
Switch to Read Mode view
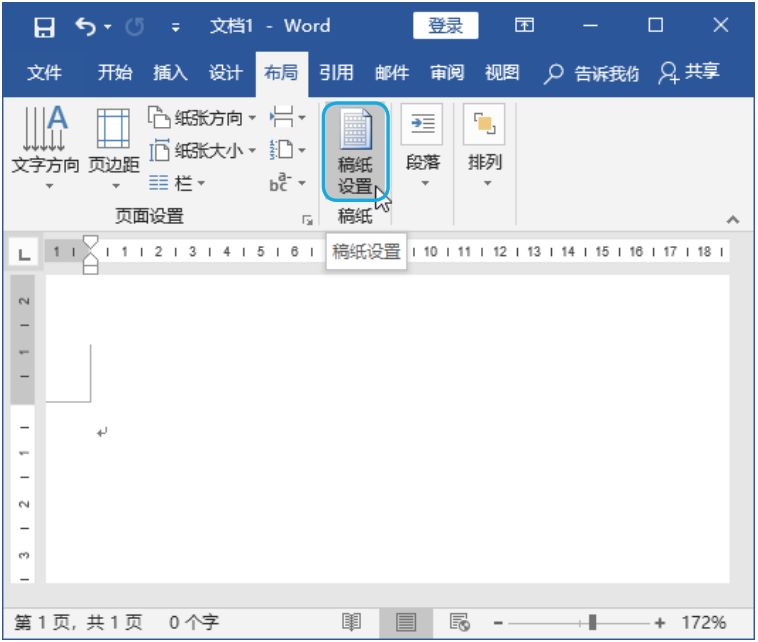(x=352, y=622)
